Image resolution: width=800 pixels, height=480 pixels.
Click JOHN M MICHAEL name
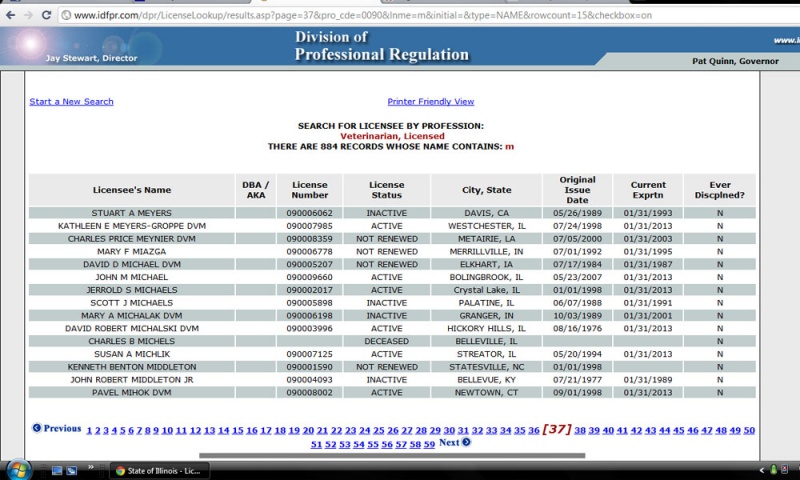click(132, 277)
